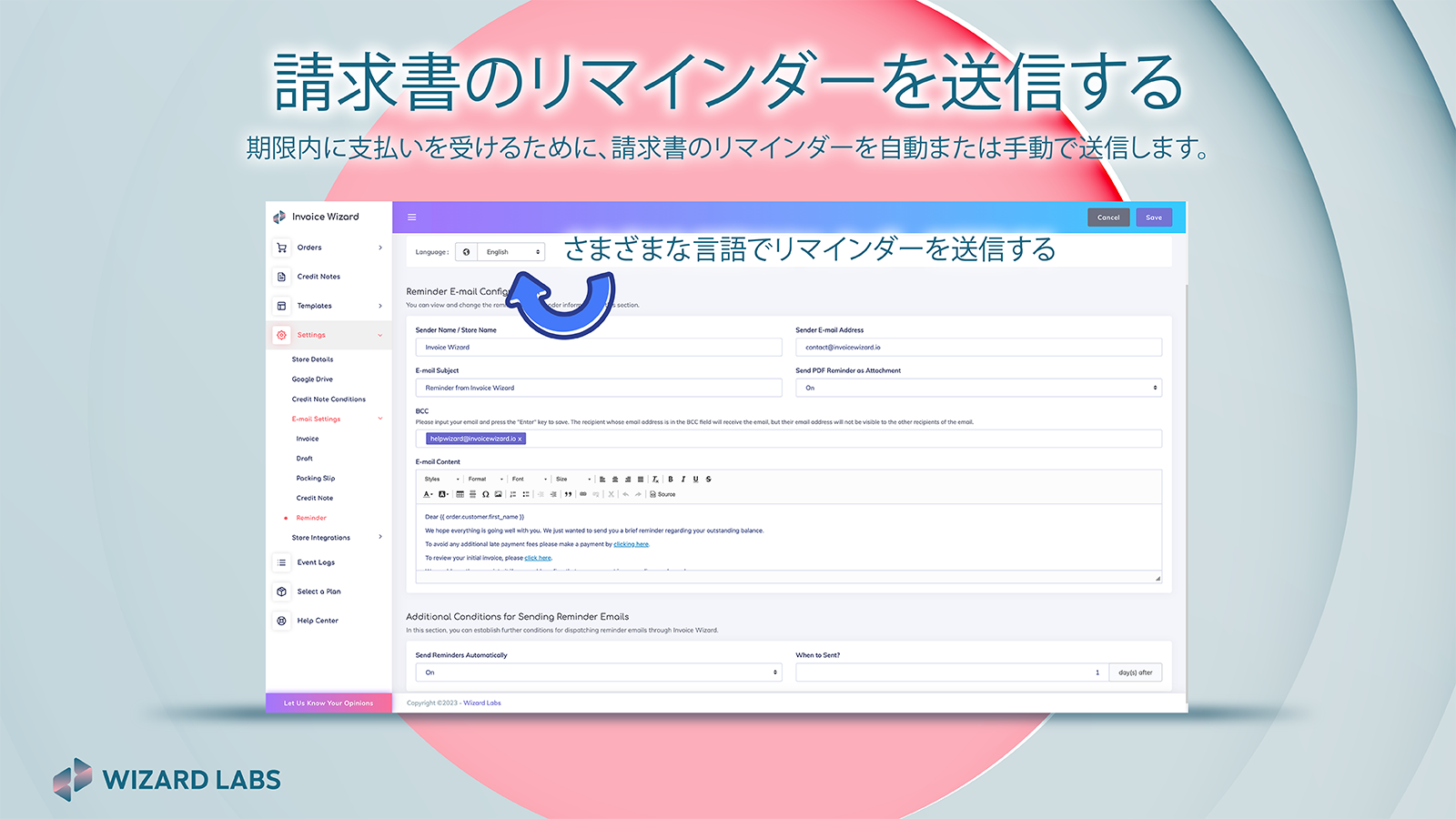Remove helpwizard@invoicewizard.io BCC tag

click(x=521, y=439)
